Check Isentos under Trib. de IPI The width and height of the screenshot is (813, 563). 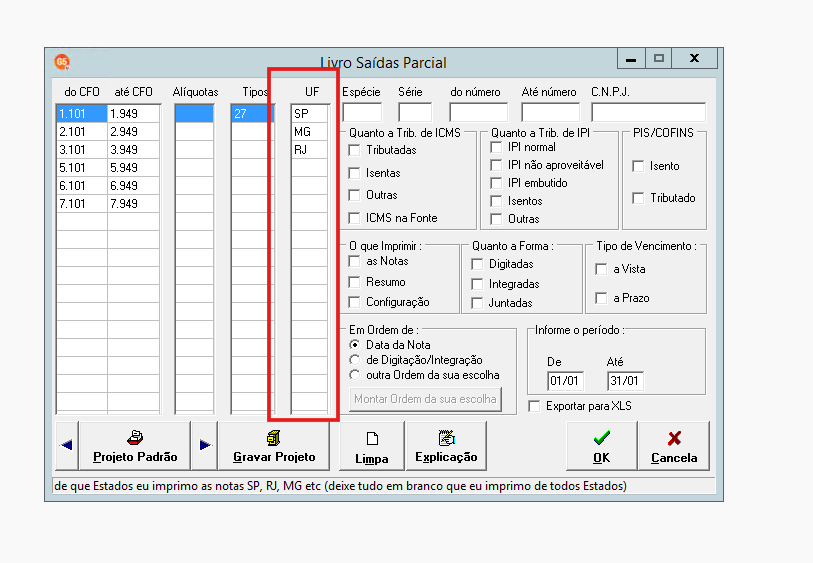496,201
